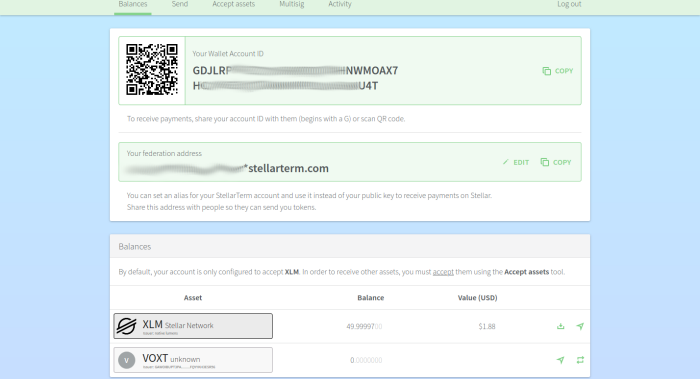Click the underlined accept link in Balances
The height and width of the screenshot is (379, 700).
(443, 272)
